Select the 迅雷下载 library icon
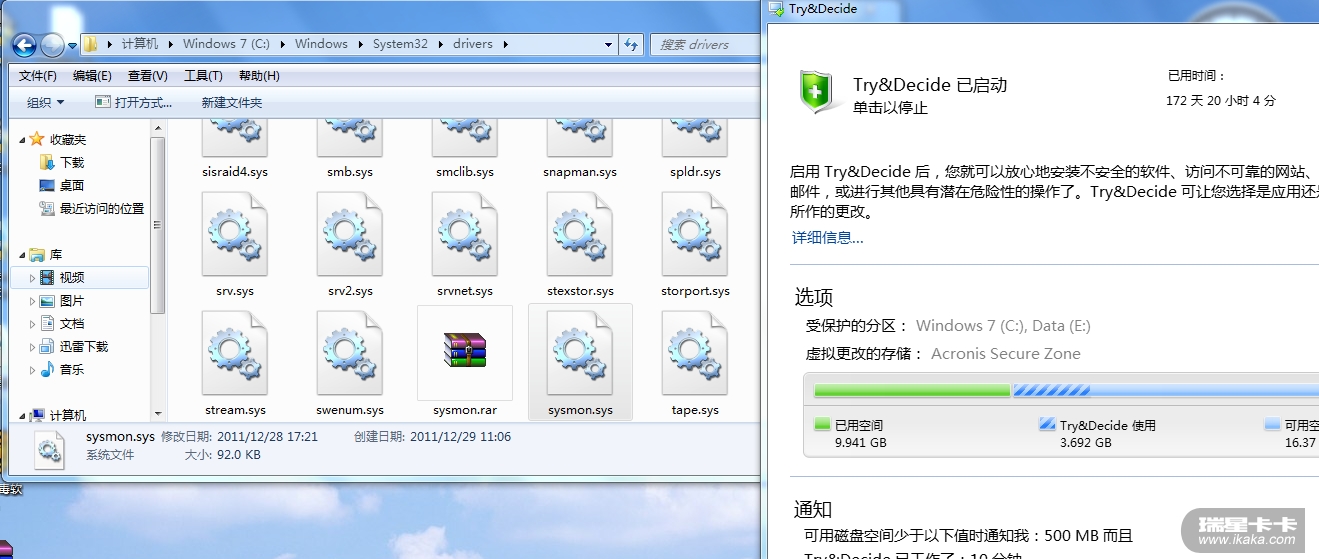This screenshot has height=559, width=1319. click(47, 346)
